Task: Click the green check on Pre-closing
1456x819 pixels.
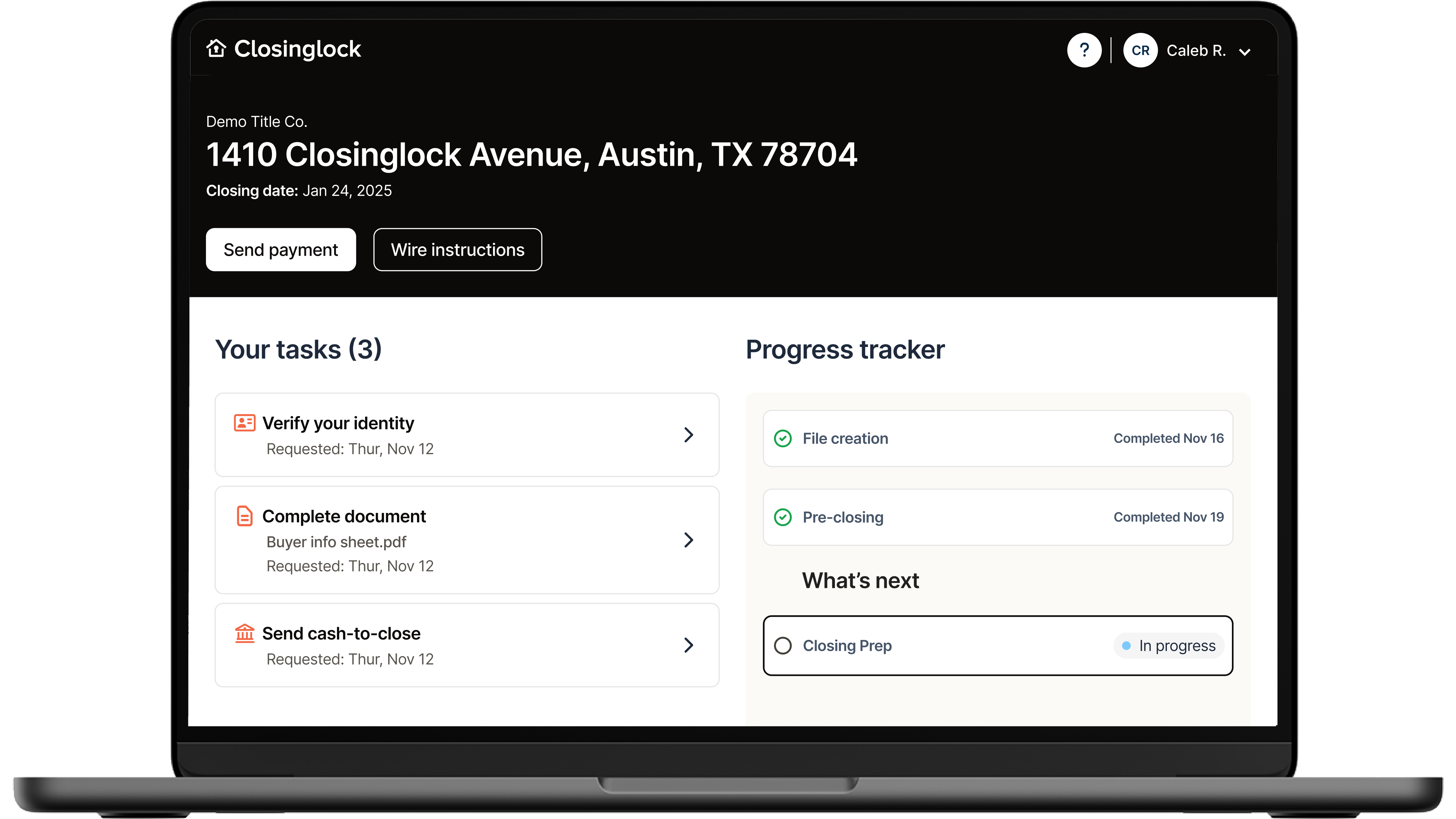Action: point(783,517)
